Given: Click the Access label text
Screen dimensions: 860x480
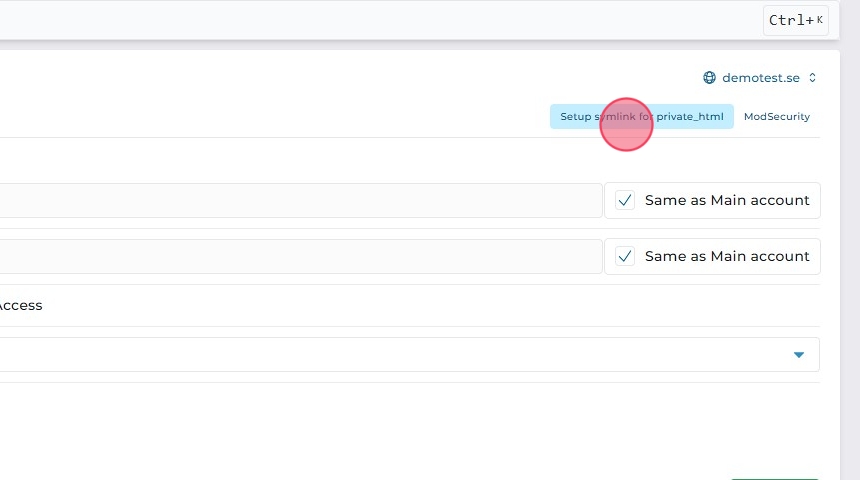Looking at the screenshot, I should [21, 306].
